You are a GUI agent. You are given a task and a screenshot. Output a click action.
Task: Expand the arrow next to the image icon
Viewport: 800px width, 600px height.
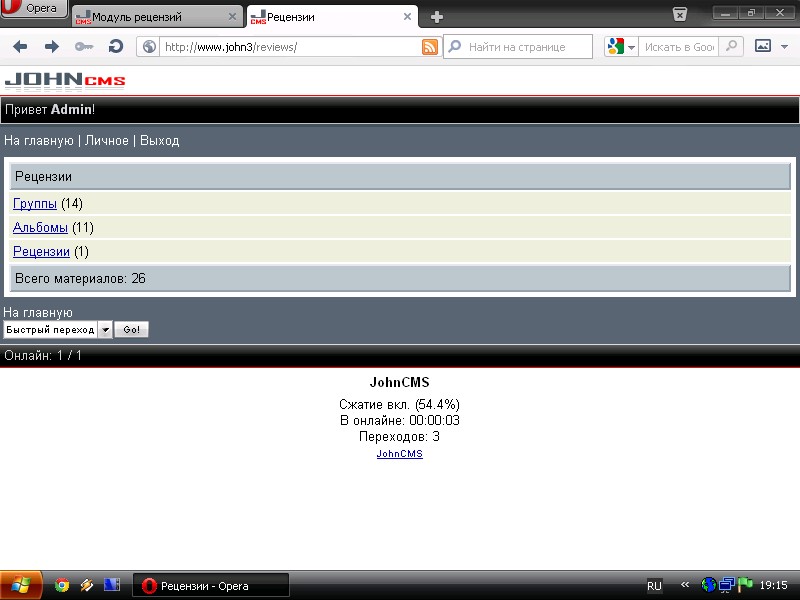point(784,47)
